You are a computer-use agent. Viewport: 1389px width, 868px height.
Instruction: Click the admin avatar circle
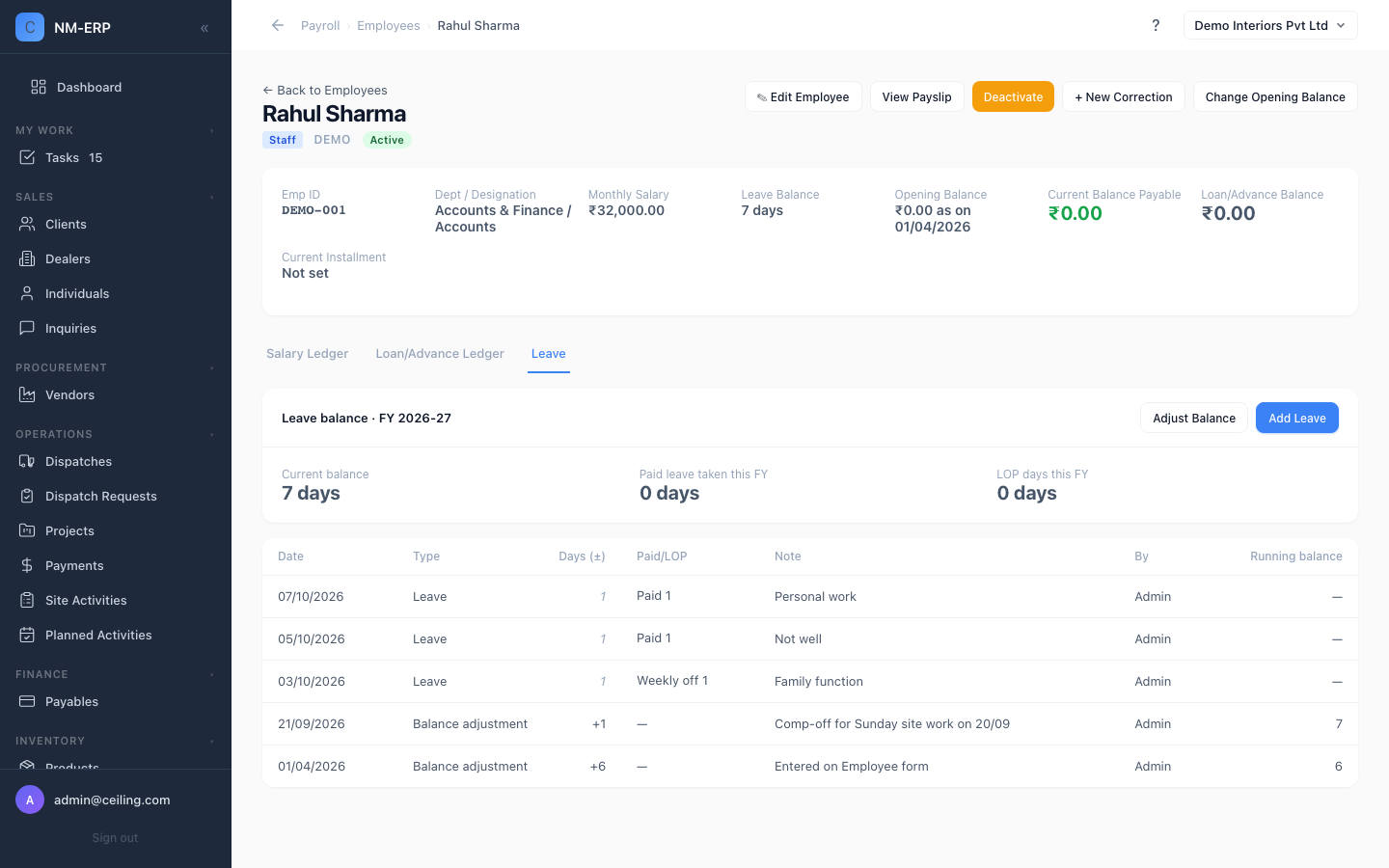click(x=30, y=800)
